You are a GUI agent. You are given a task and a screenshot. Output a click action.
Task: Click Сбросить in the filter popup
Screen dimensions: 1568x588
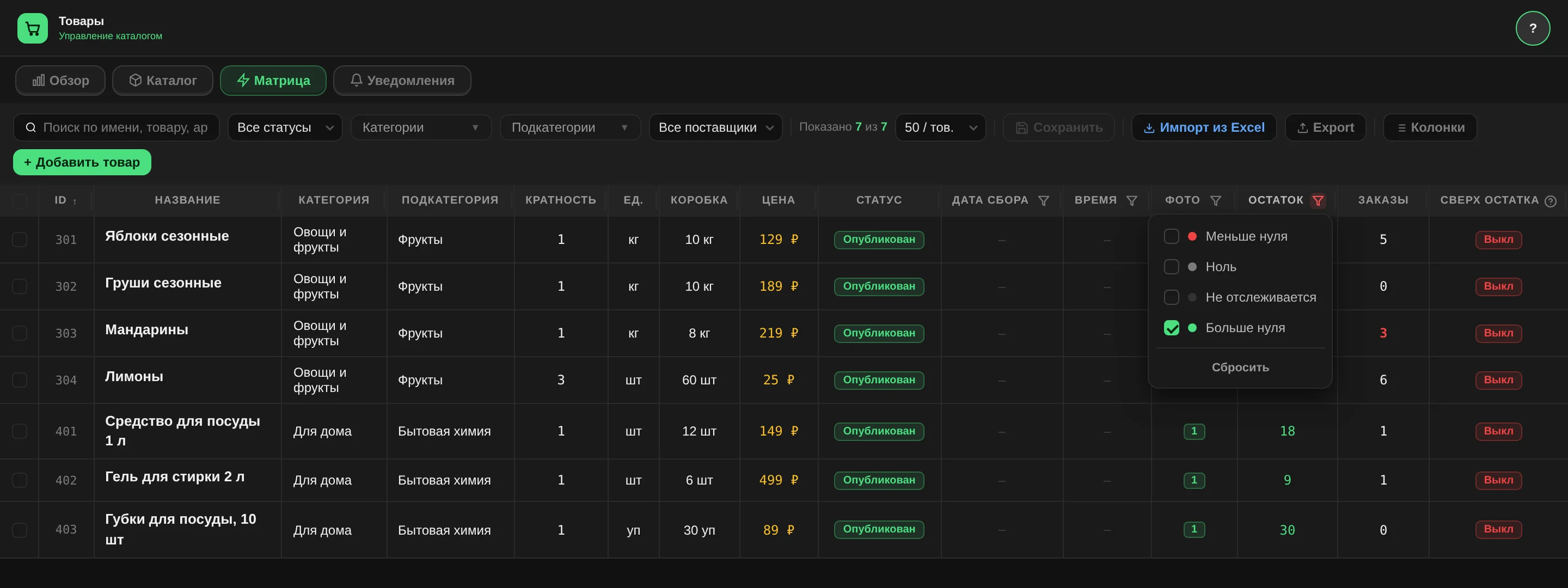pos(1240,367)
